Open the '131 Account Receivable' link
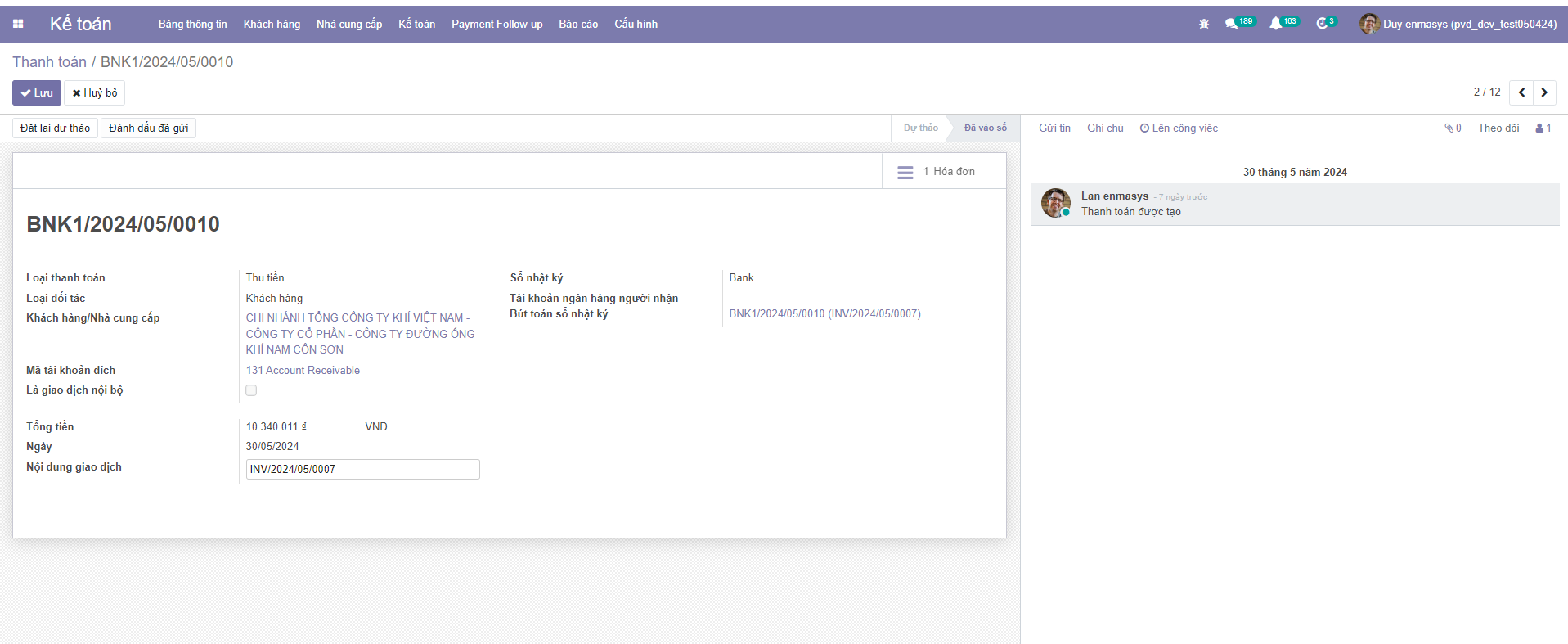The height and width of the screenshot is (644, 1568). [x=303, y=371]
